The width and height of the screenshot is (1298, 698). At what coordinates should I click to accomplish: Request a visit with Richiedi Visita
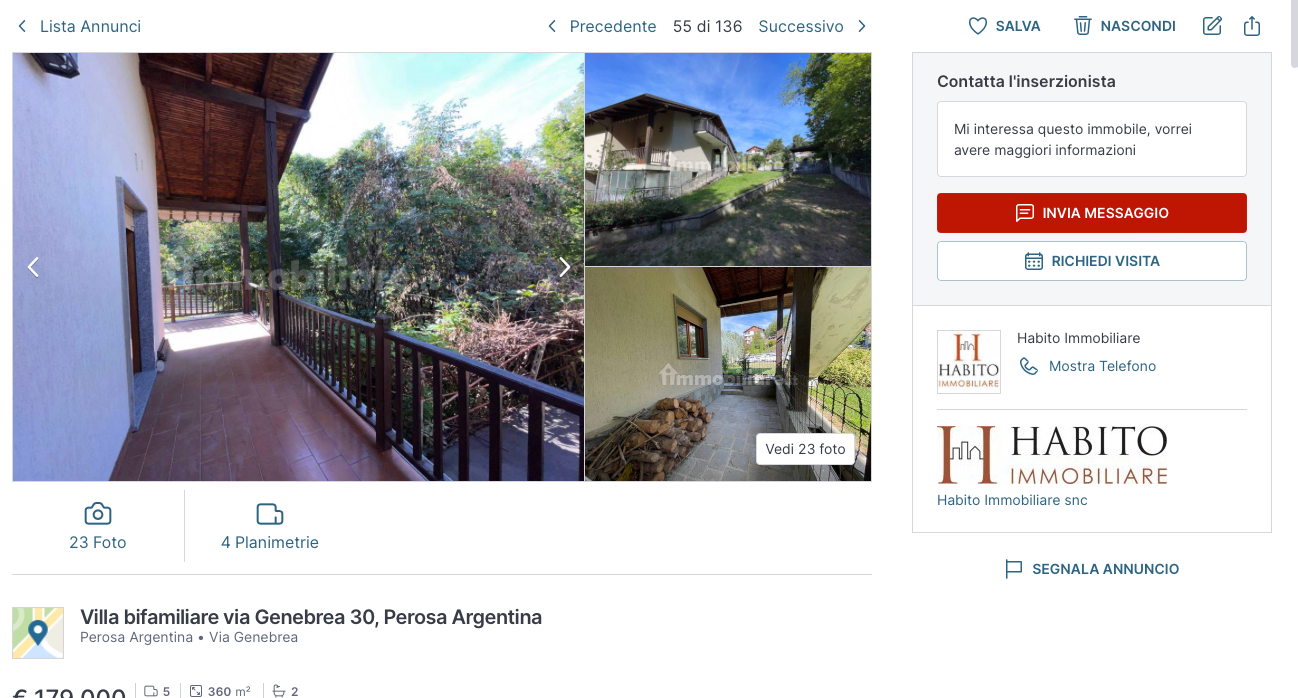[x=1092, y=261]
